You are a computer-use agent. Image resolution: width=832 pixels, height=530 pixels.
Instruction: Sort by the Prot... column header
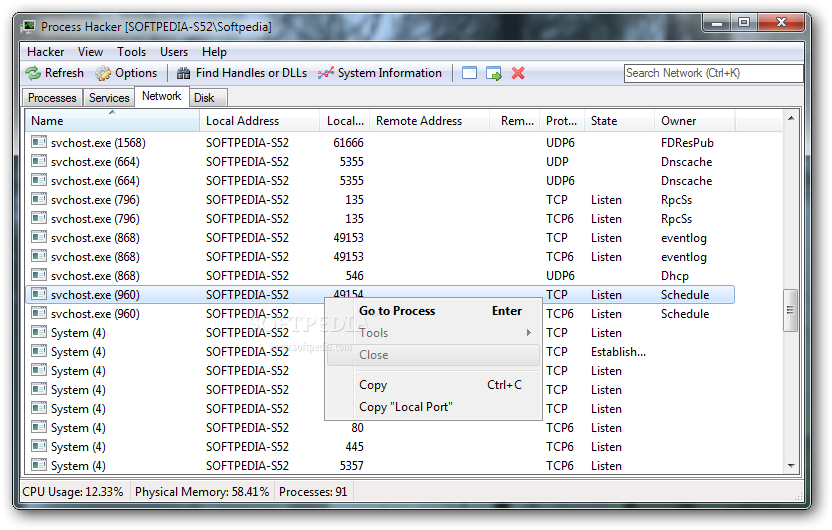pyautogui.click(x=562, y=121)
